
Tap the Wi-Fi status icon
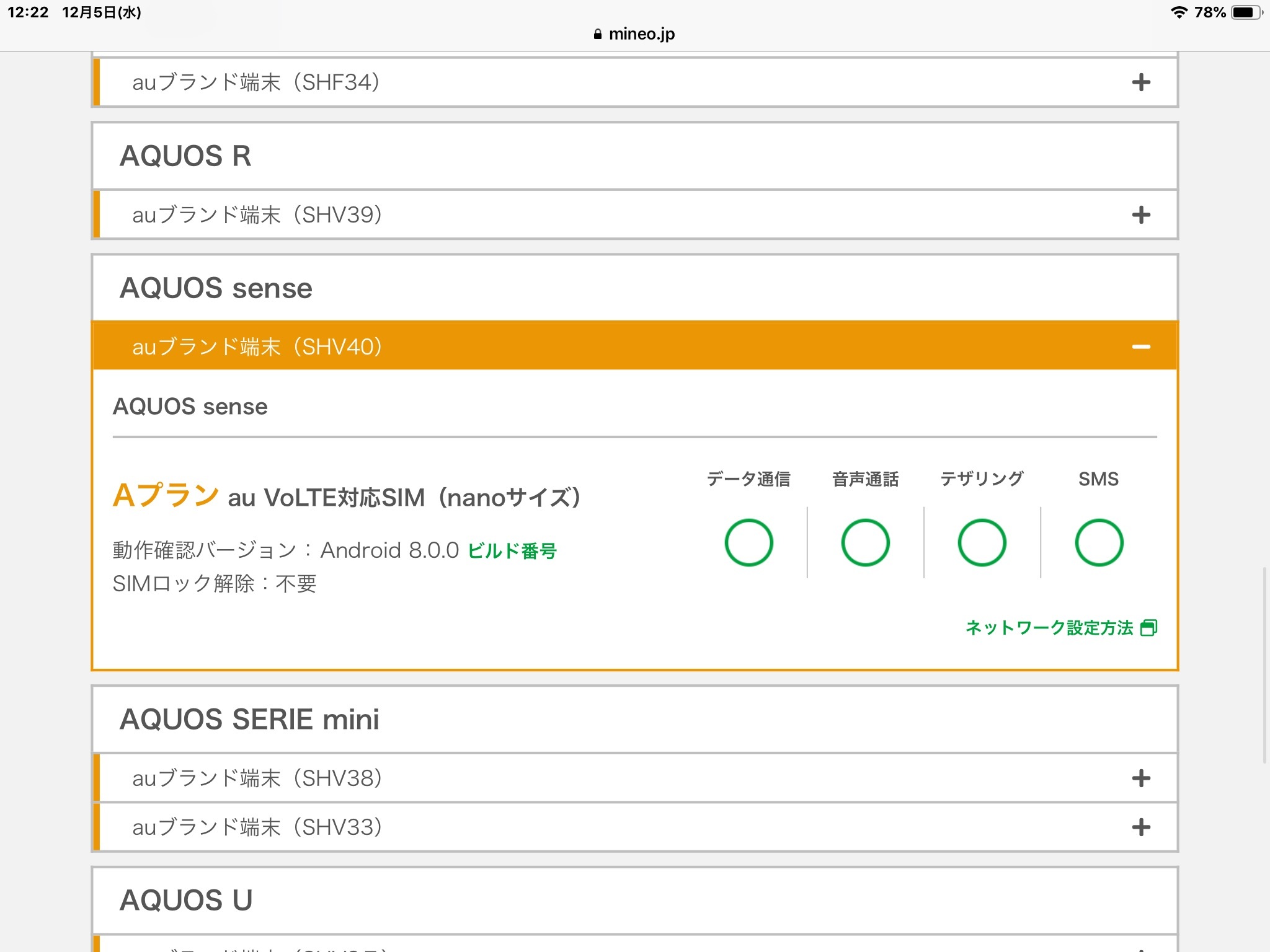pyautogui.click(x=1178, y=12)
